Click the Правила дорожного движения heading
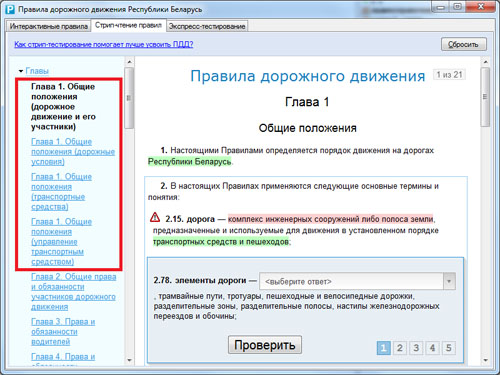 [x=307, y=76]
